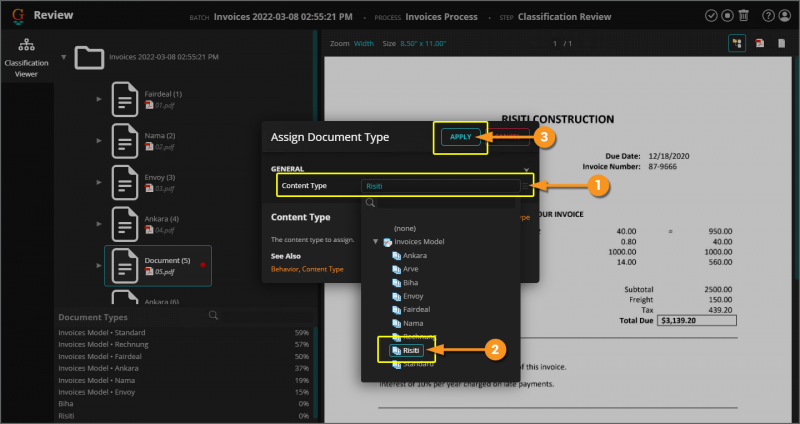Click the Document Types search icon
The width and height of the screenshot is (800, 424).
coord(213,316)
